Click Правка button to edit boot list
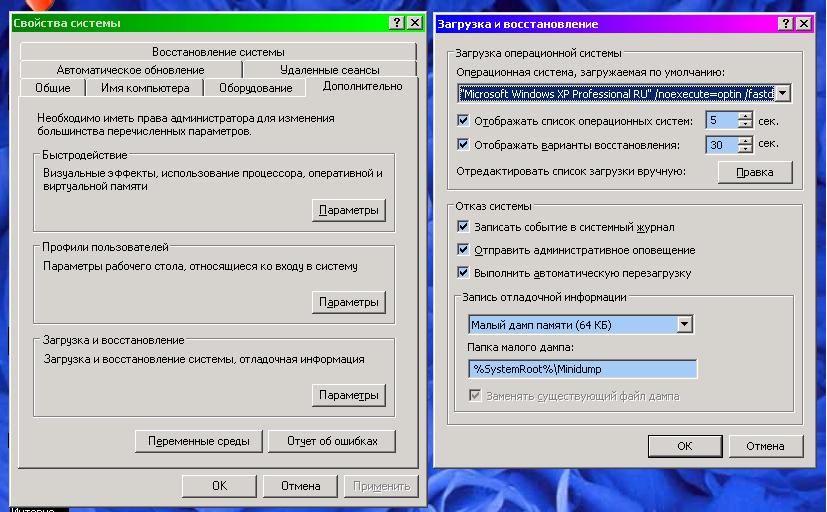Viewport: 827px width, 512px height. point(754,172)
